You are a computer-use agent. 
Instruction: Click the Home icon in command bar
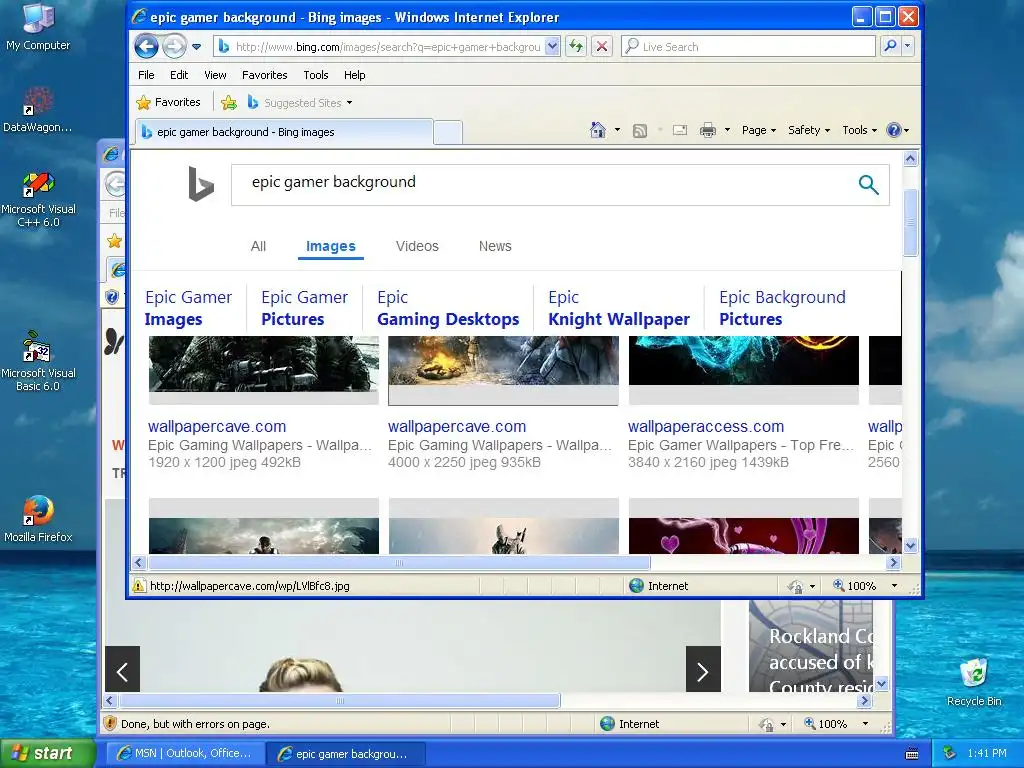(x=598, y=130)
